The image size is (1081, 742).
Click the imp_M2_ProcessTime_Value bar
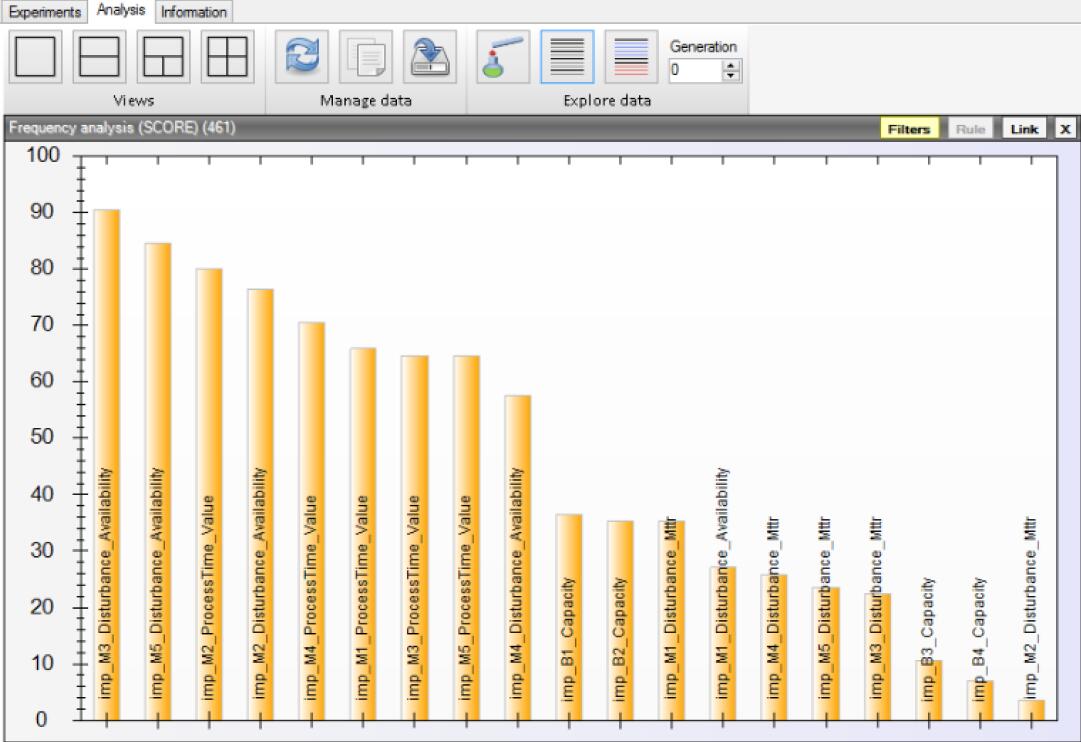(210, 494)
